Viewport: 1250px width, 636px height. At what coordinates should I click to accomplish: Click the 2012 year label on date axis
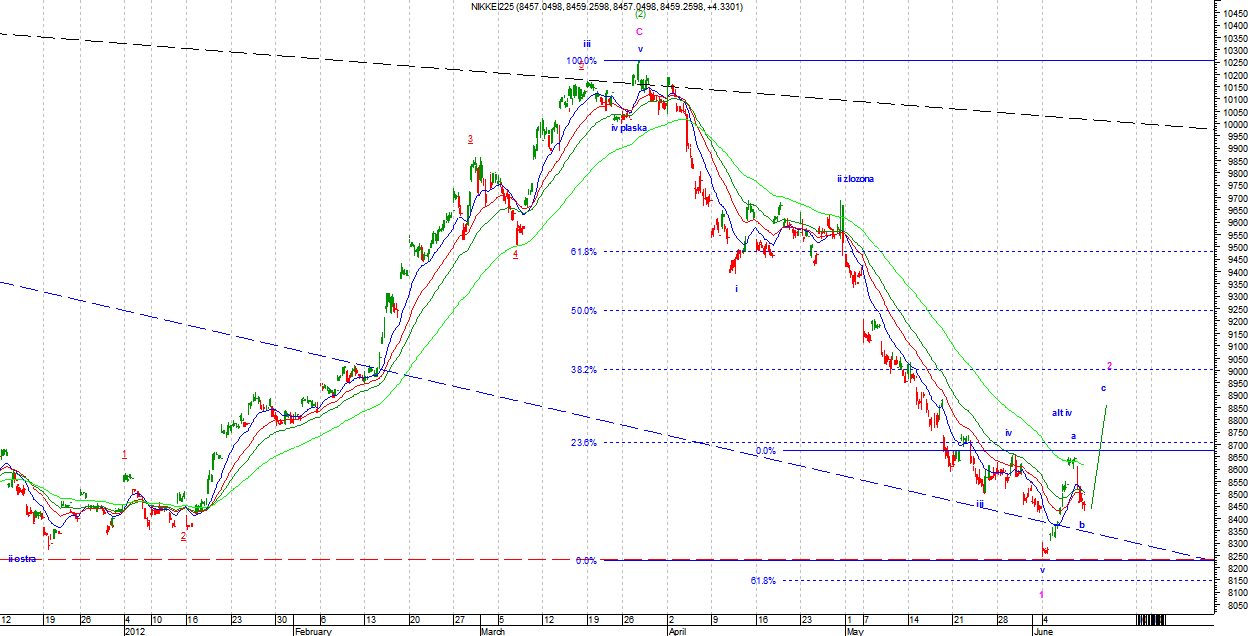(135, 632)
